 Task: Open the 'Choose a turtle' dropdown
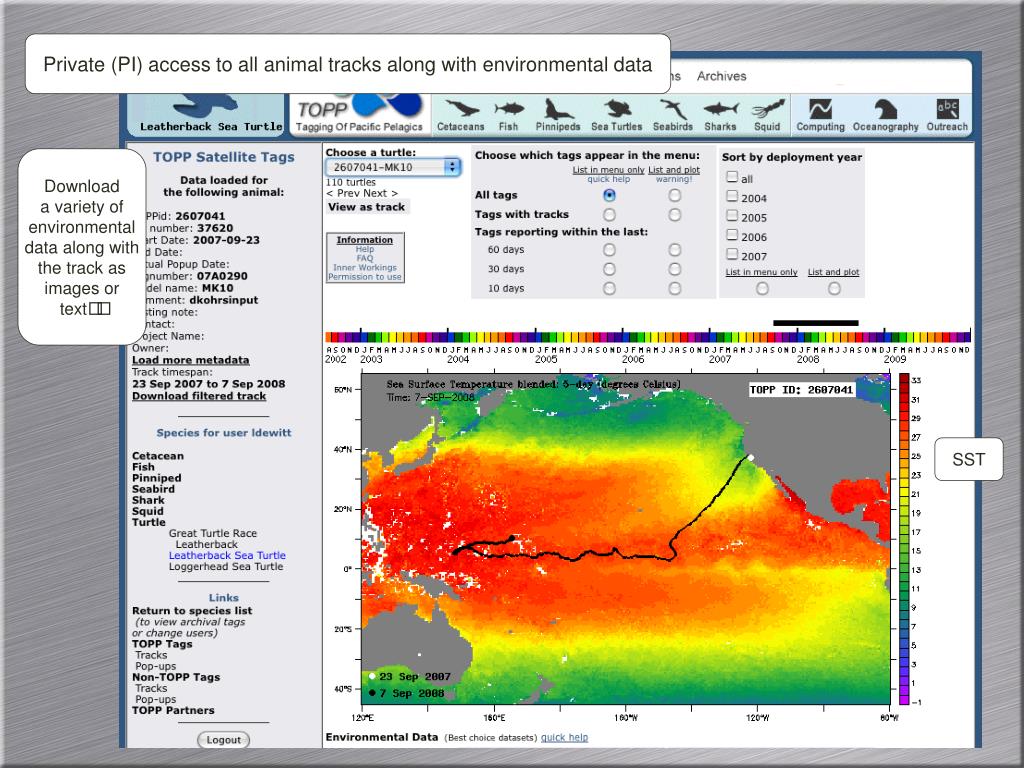(x=393, y=167)
